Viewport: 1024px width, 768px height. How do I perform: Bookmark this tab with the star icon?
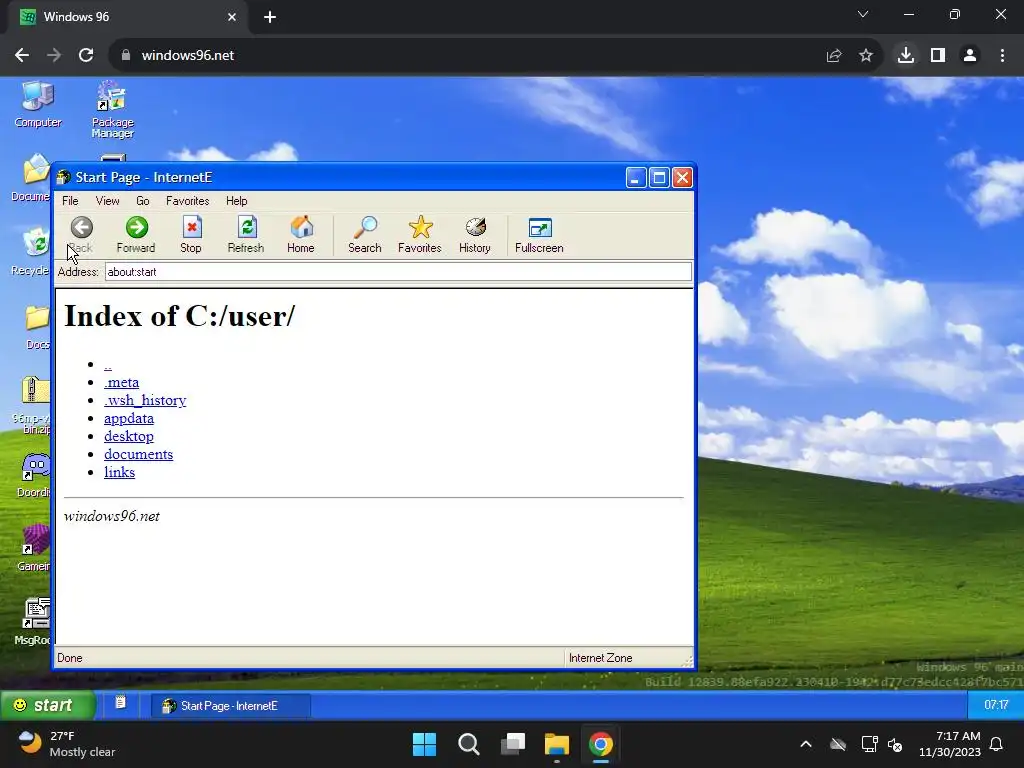[x=866, y=56]
